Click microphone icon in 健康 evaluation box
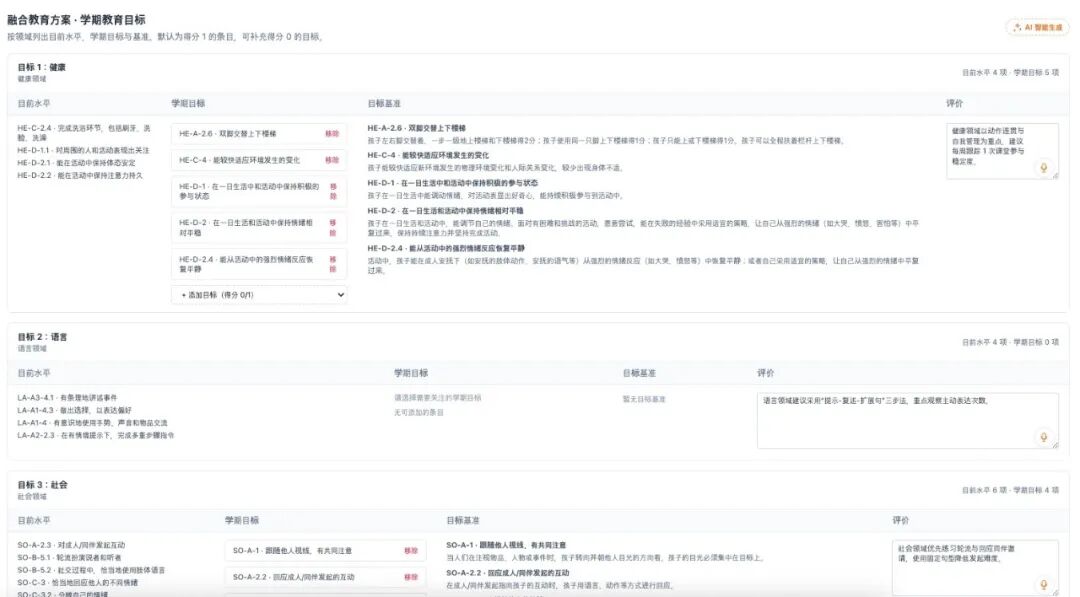The width and height of the screenshot is (1080, 597). [1043, 167]
